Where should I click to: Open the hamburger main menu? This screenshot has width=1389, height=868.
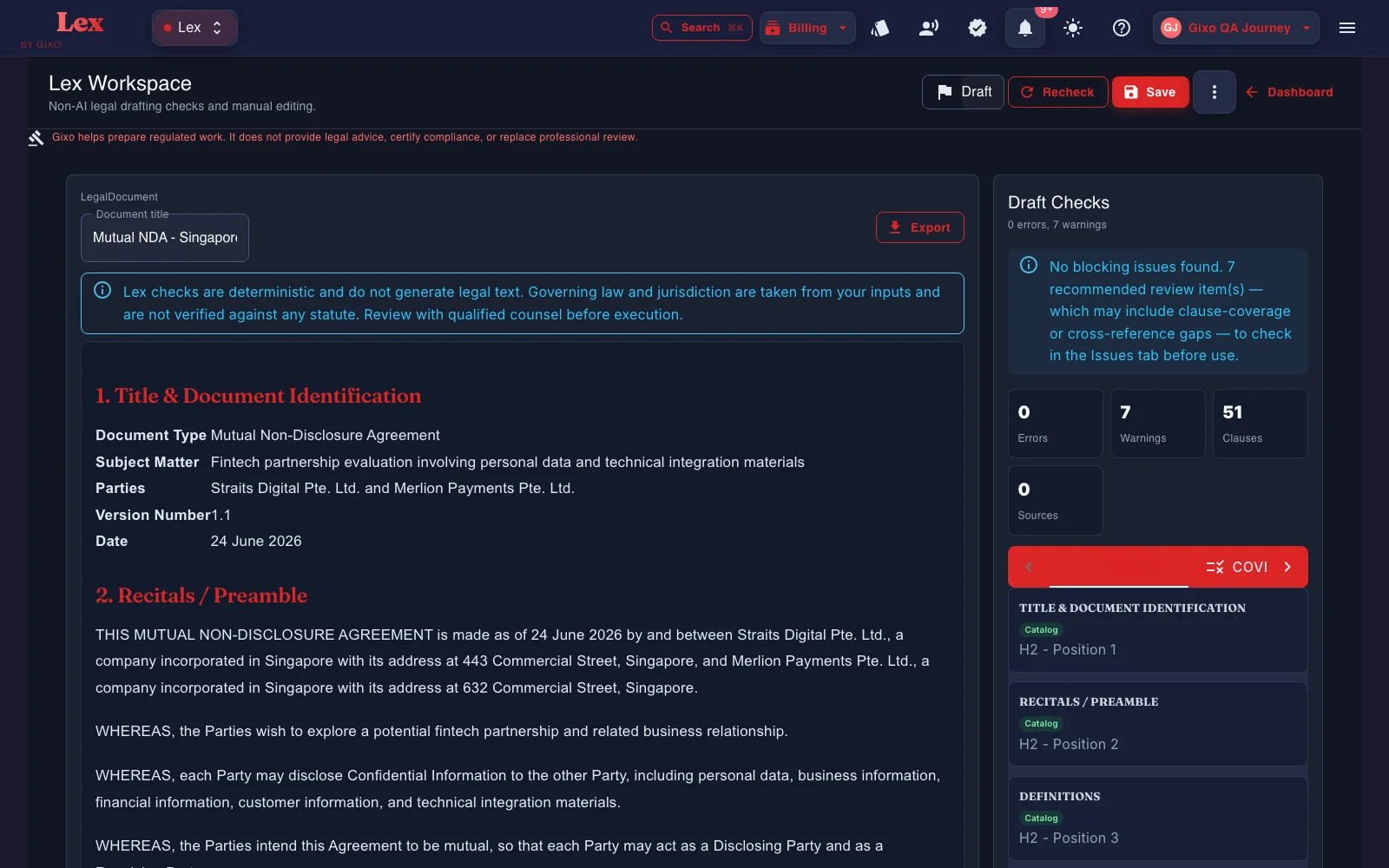1347,28
